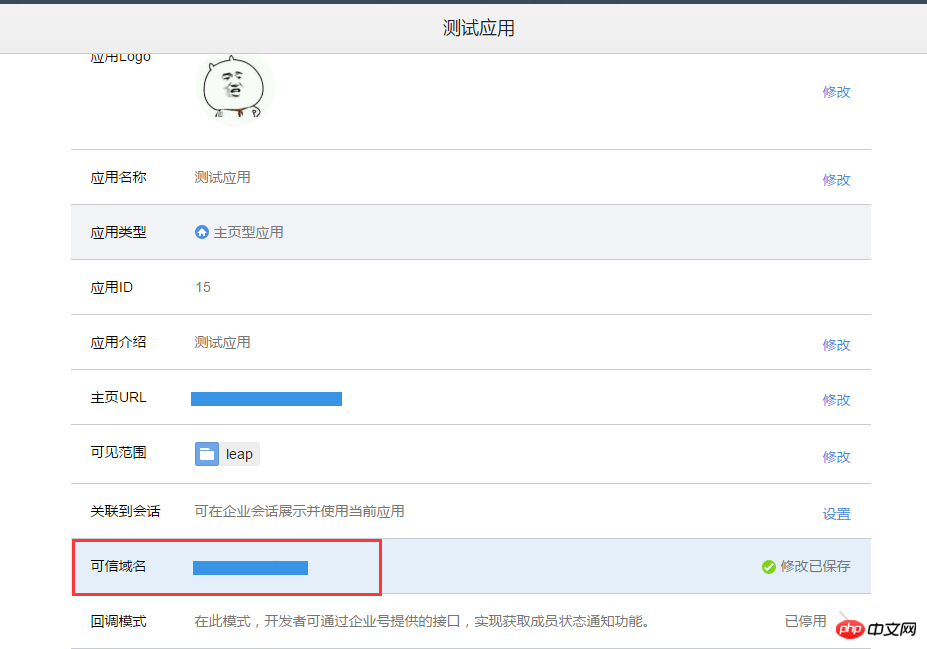The image size is (927, 649).
Task: Click the redacted 可信域名 value field
Action: 250,568
